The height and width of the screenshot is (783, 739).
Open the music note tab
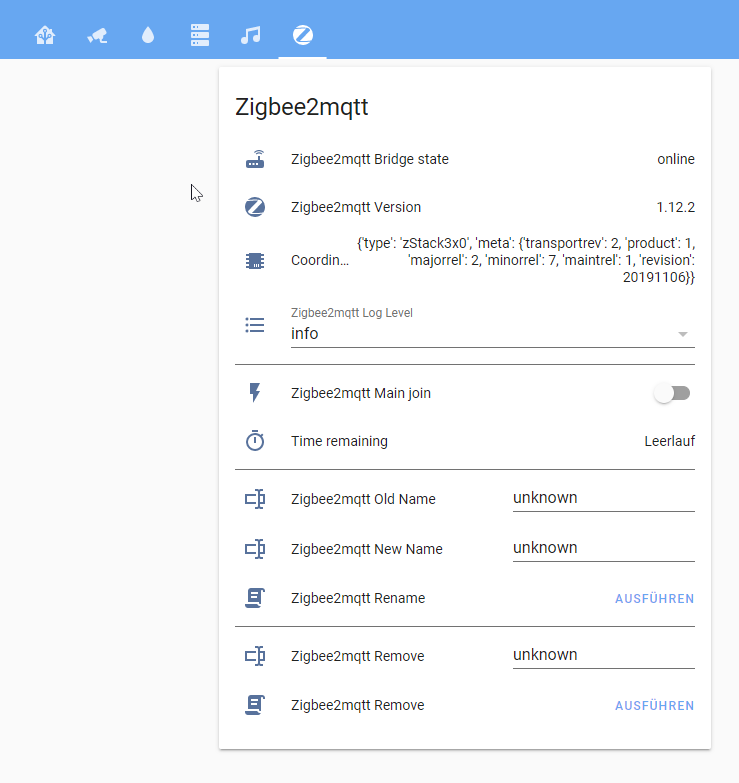point(251,35)
